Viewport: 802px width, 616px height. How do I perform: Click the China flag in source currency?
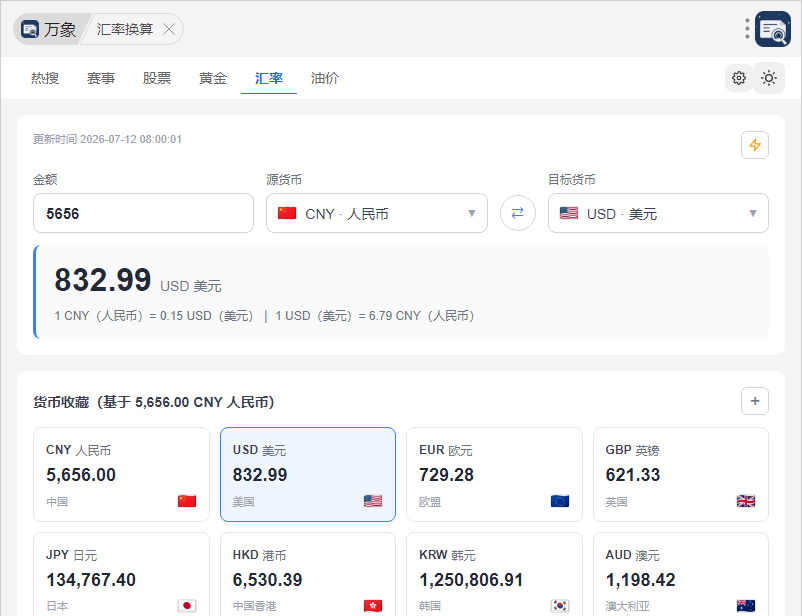(x=287, y=213)
